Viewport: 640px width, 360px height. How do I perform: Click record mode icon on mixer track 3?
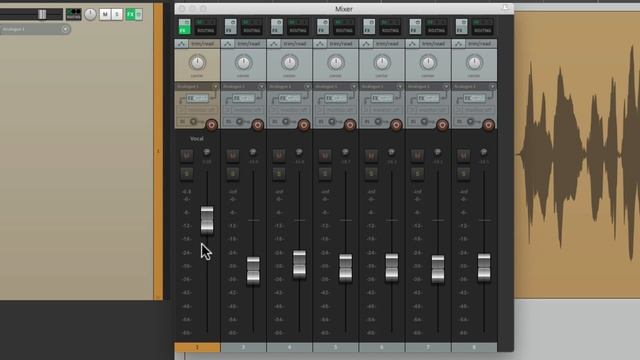[229, 122]
